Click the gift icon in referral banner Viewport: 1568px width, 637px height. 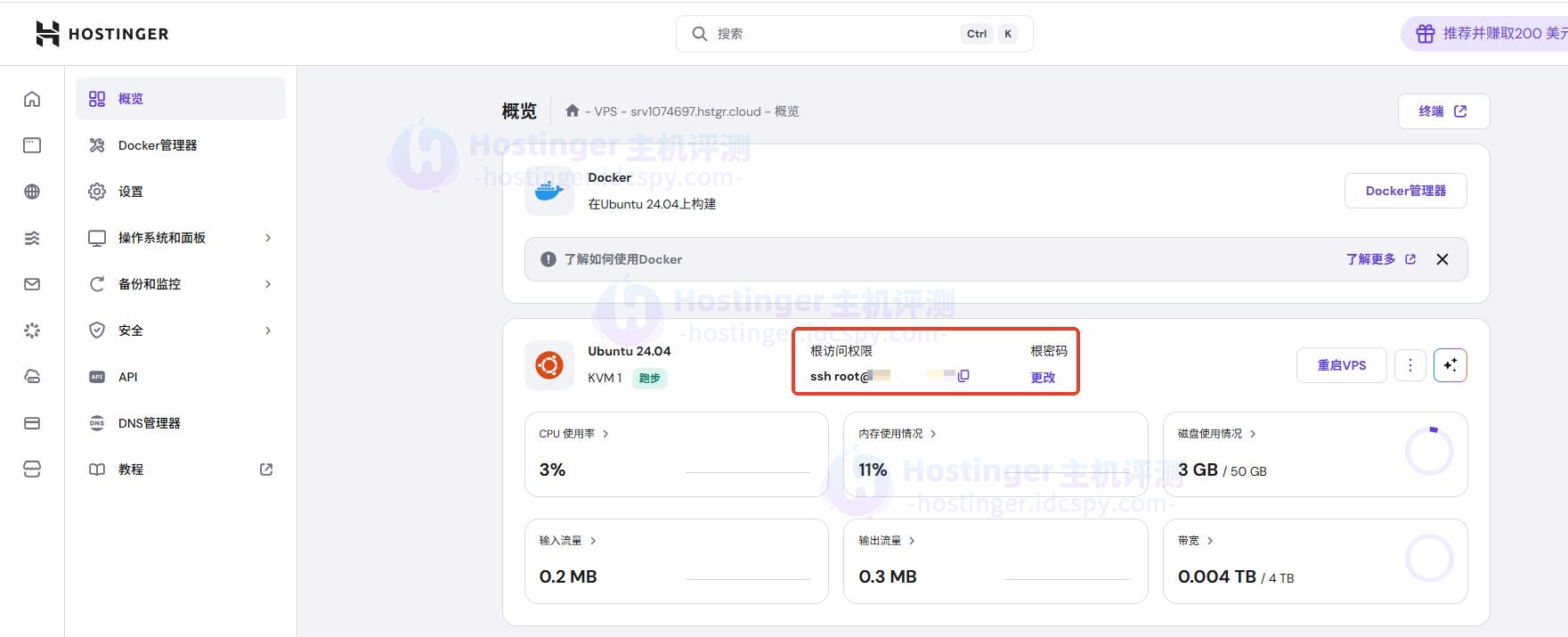coord(1426,34)
